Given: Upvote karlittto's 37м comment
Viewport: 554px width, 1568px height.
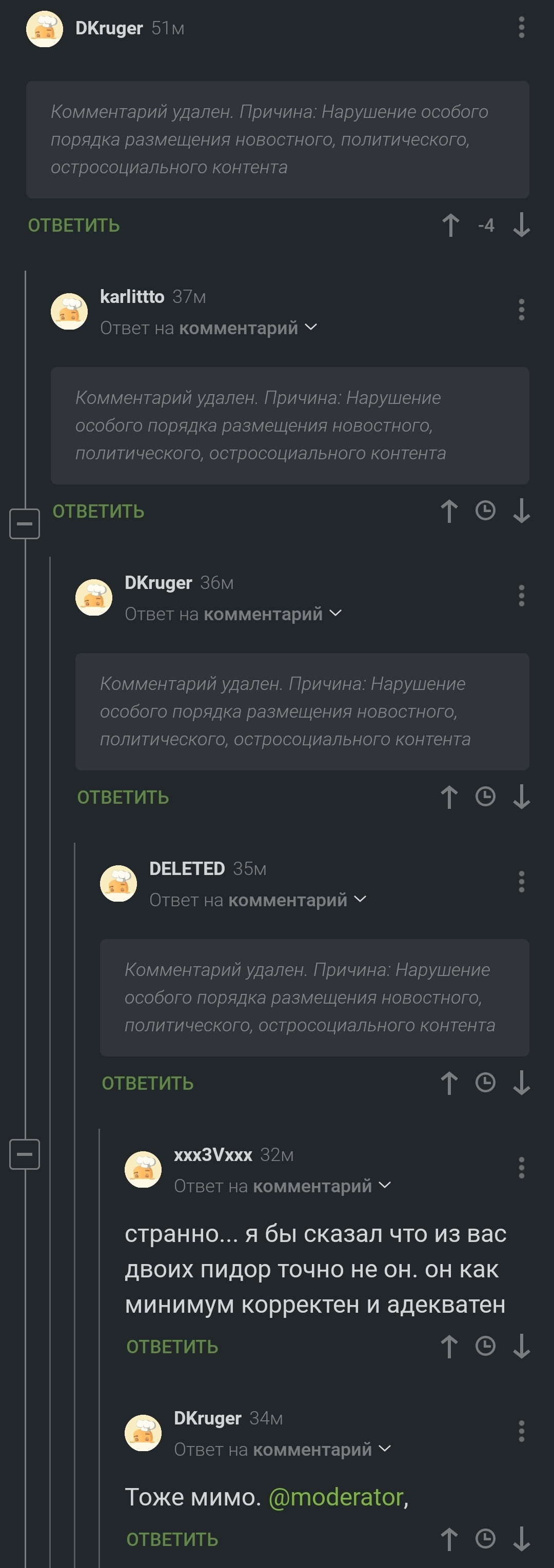Looking at the screenshot, I should (x=449, y=512).
